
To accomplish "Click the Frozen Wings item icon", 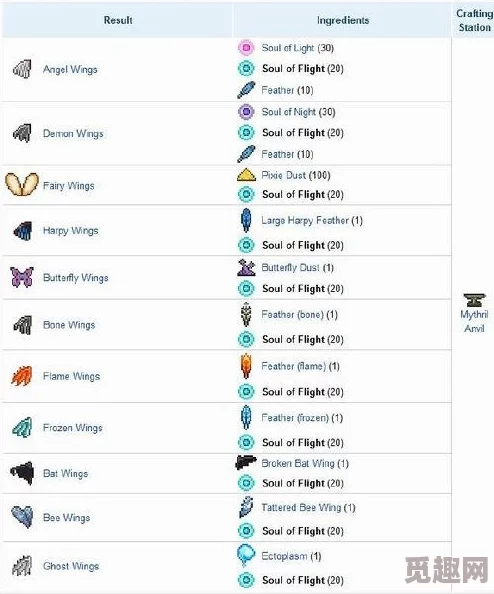I will click(x=22, y=427).
